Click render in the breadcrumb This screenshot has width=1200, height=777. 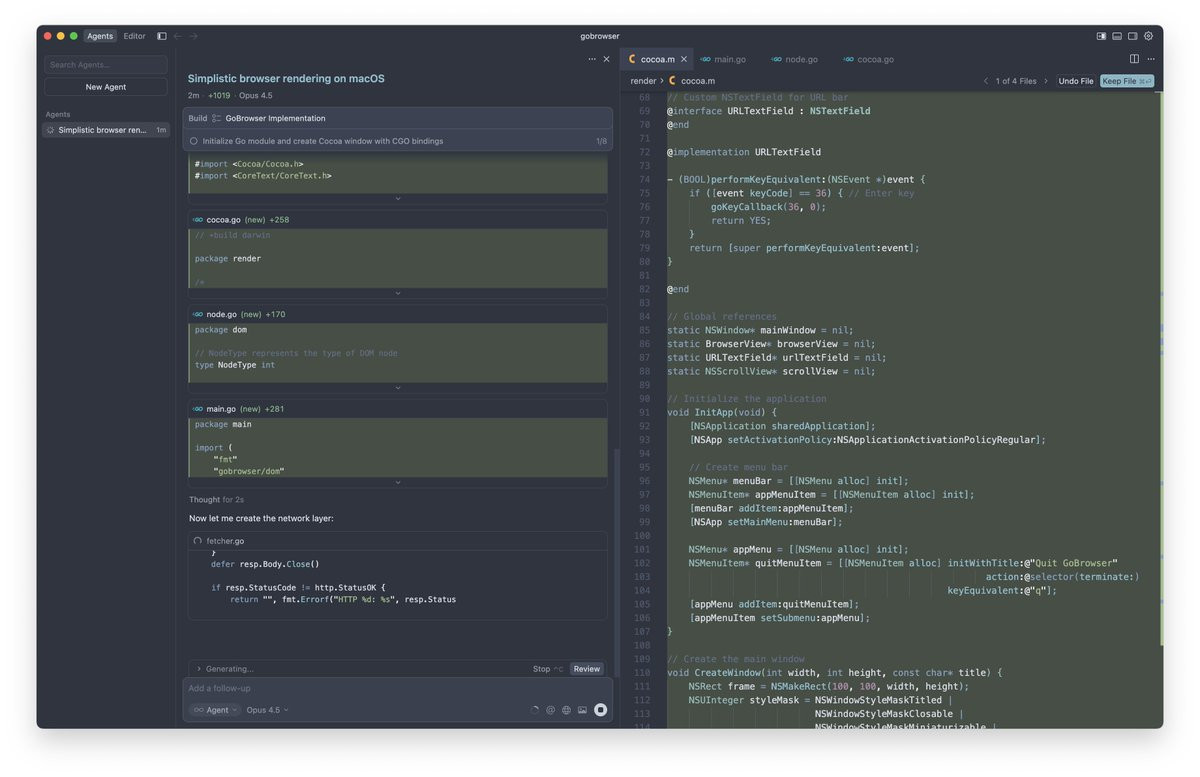point(643,81)
